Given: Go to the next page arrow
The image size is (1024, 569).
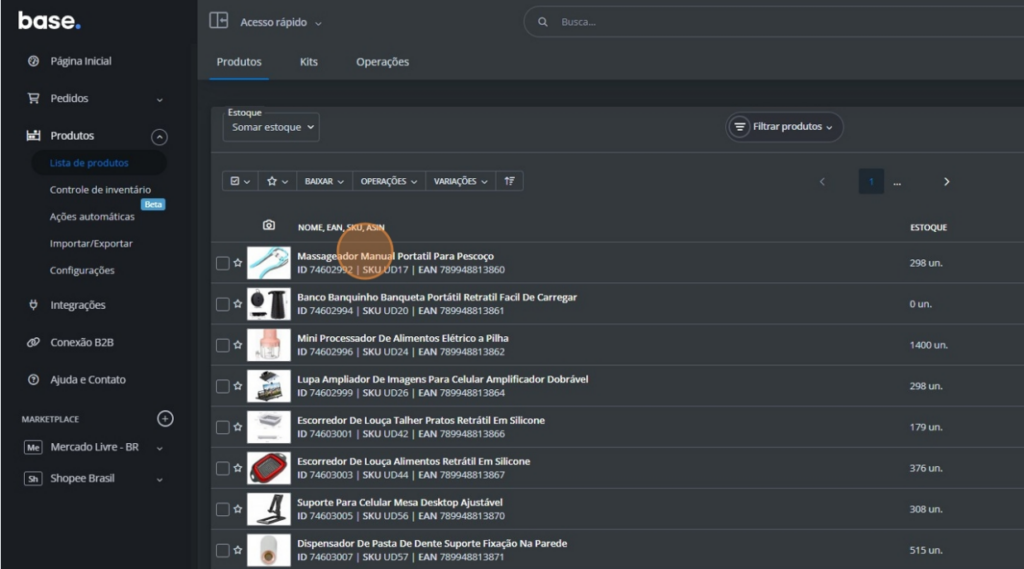Looking at the screenshot, I should tap(946, 182).
